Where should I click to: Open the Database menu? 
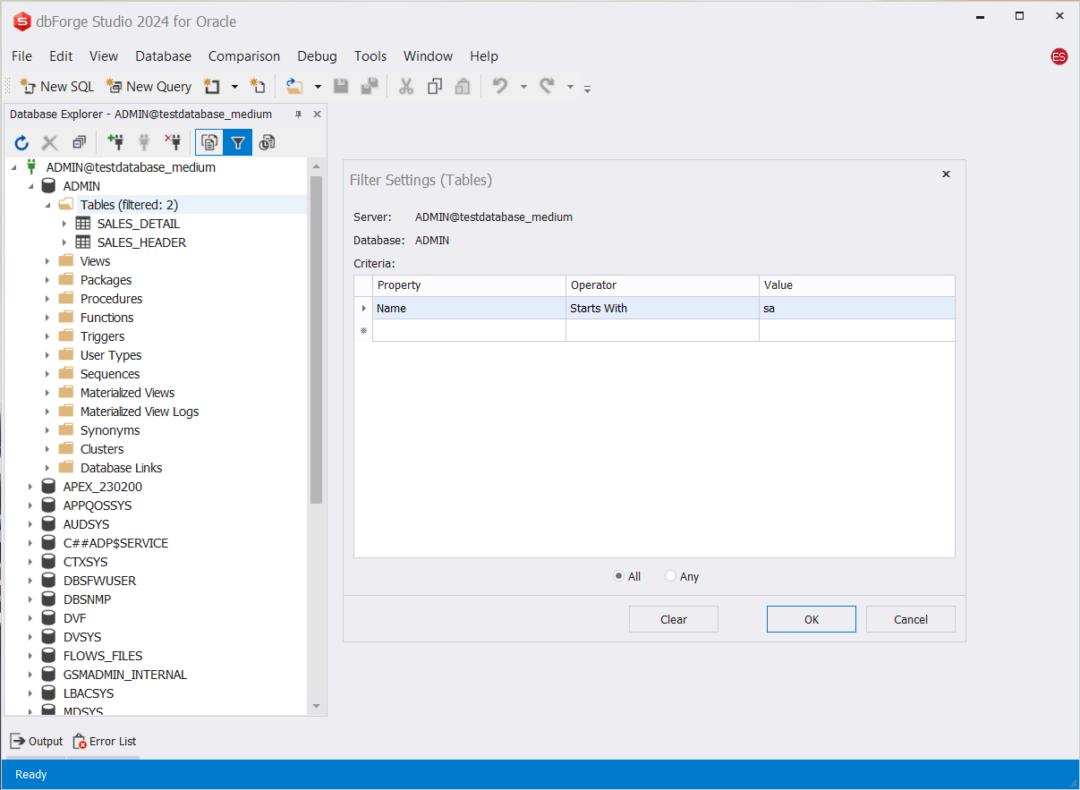163,56
